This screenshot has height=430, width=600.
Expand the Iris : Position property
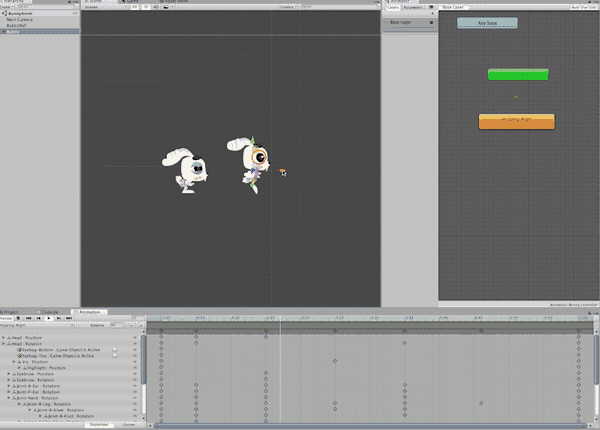click(14, 362)
